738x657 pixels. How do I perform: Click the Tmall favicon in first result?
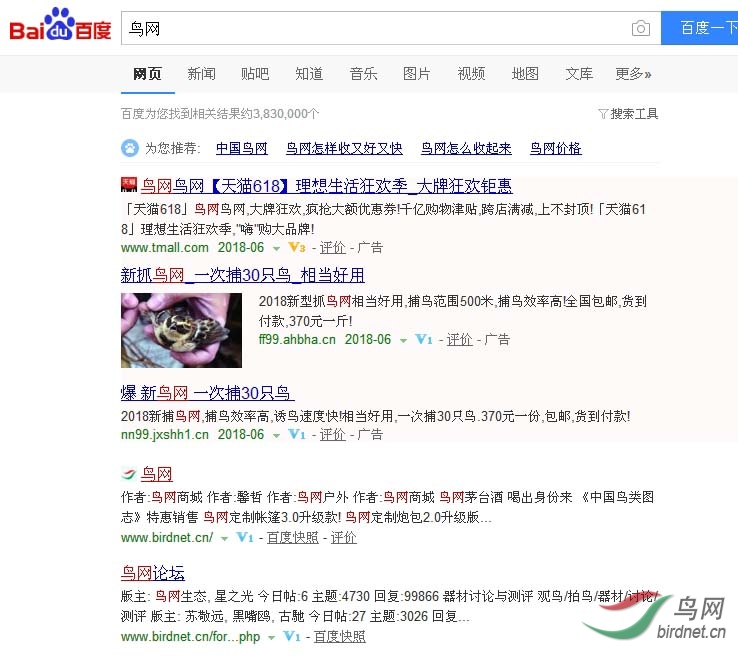[x=128, y=185]
